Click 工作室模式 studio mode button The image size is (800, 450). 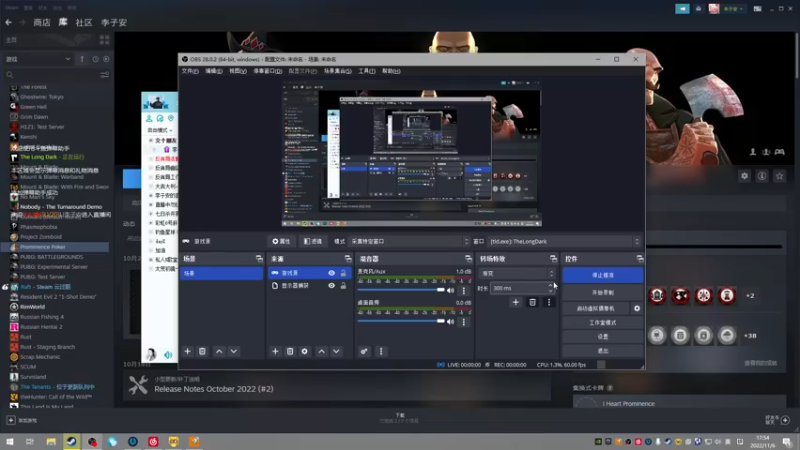(x=603, y=322)
